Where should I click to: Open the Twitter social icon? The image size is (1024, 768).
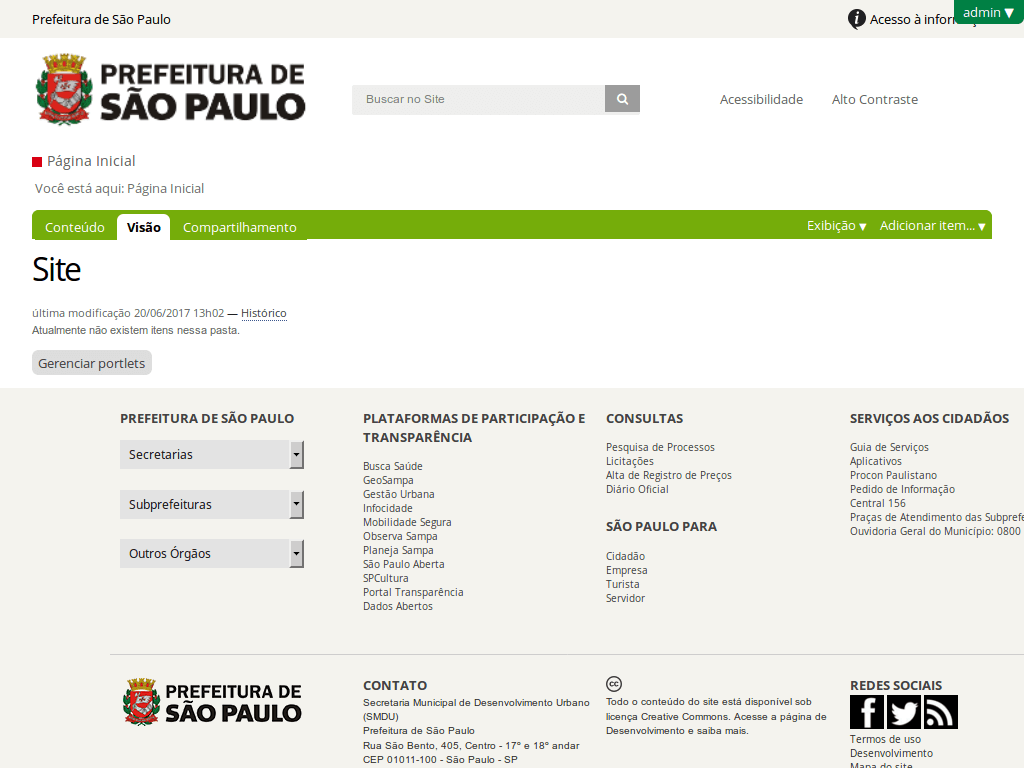point(903,712)
